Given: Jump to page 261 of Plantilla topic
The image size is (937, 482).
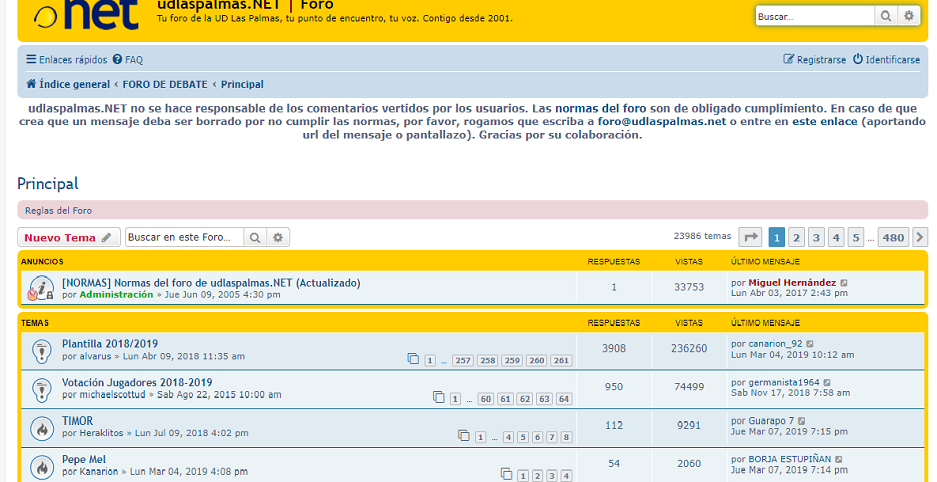Looking at the screenshot, I should pos(560,360).
